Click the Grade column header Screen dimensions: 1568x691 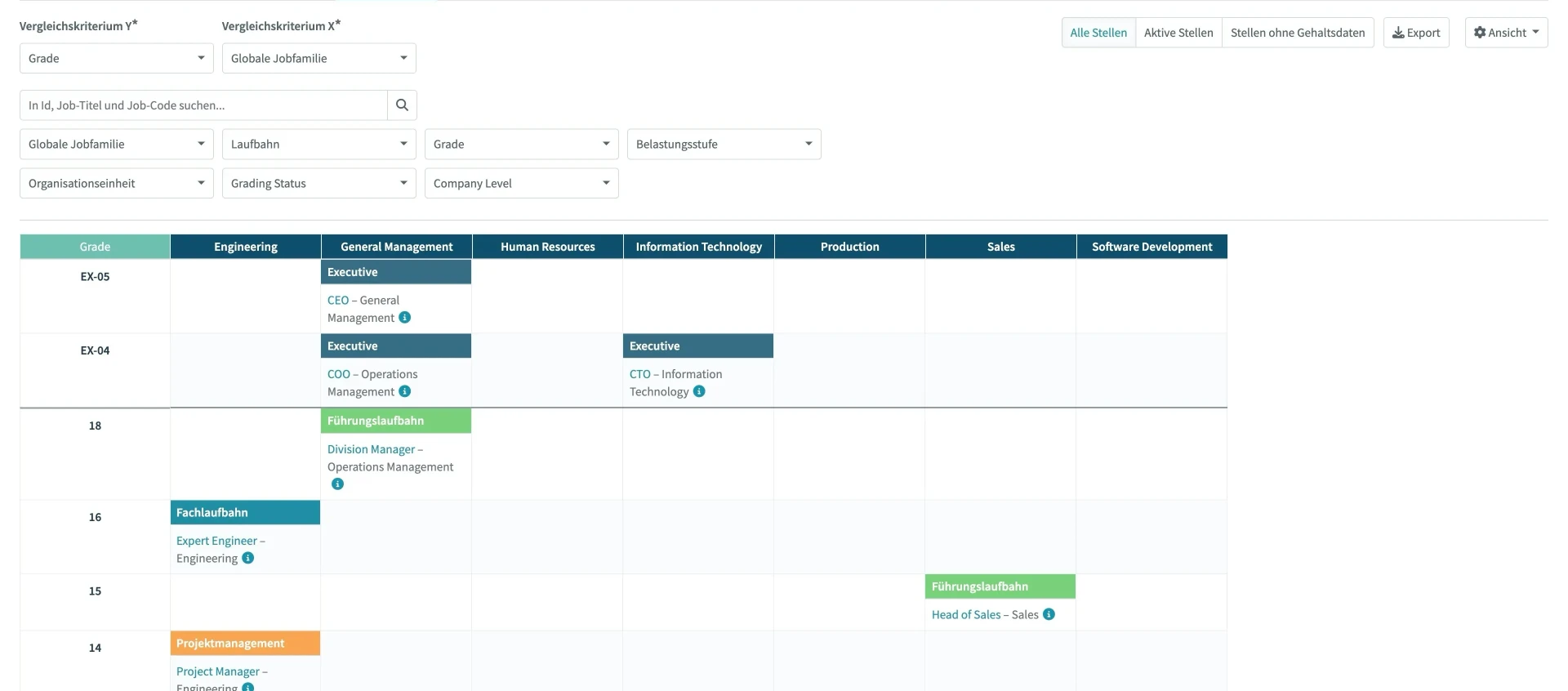[95, 247]
